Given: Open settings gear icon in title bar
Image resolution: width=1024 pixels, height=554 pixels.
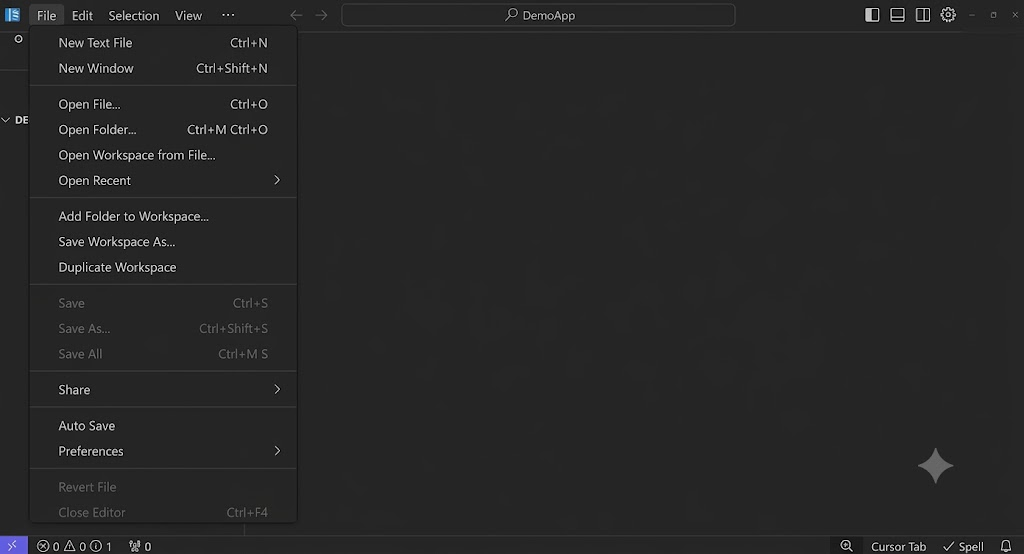Looking at the screenshot, I should (x=948, y=15).
